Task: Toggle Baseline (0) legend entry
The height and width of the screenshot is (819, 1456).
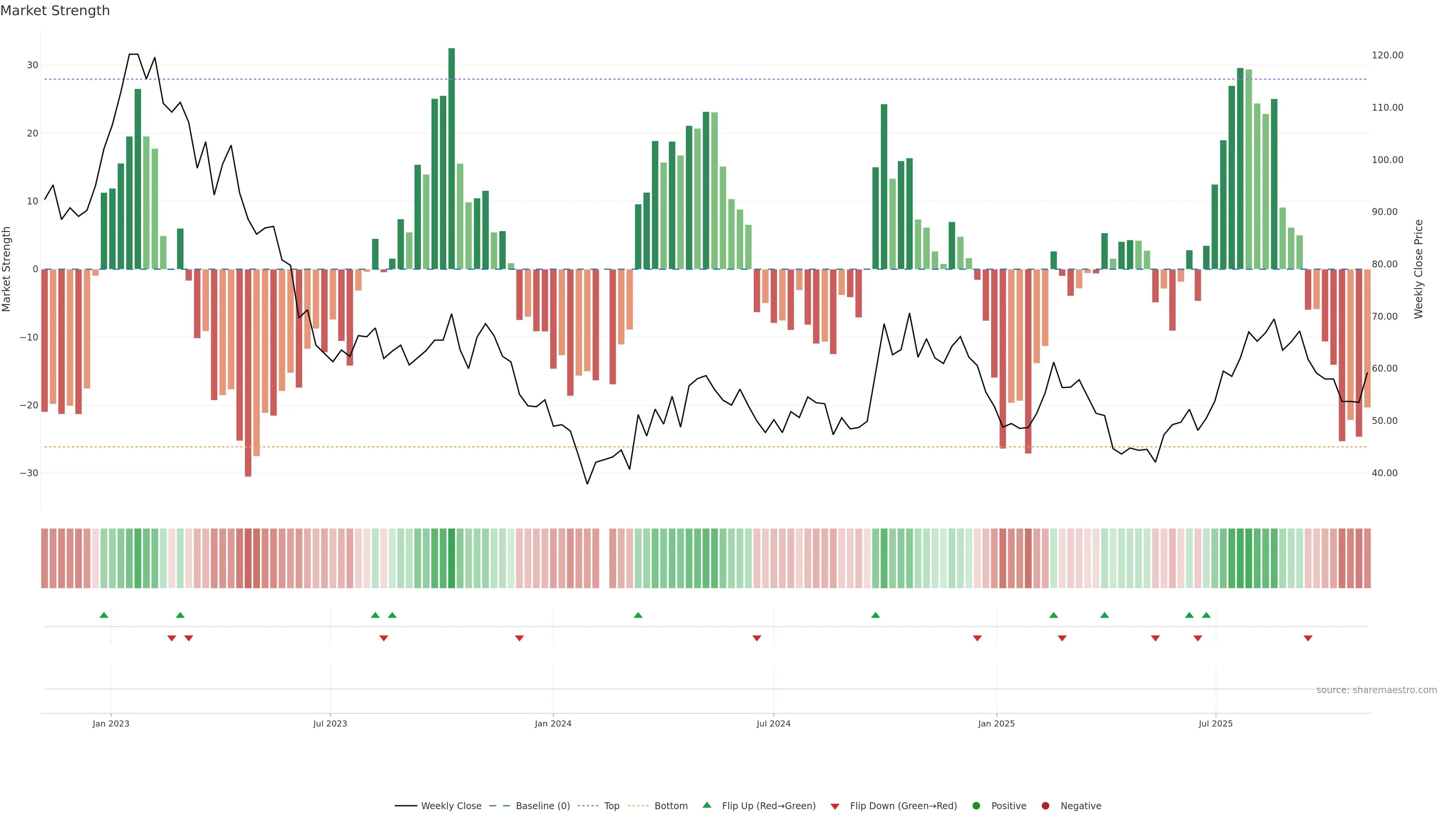Action: click(x=542, y=806)
